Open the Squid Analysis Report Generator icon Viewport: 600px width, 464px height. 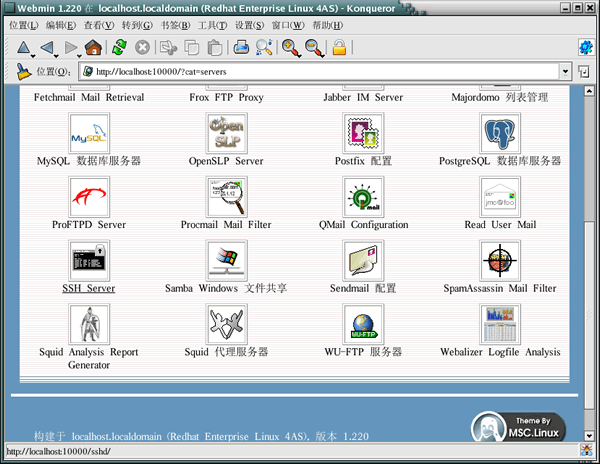(89, 324)
